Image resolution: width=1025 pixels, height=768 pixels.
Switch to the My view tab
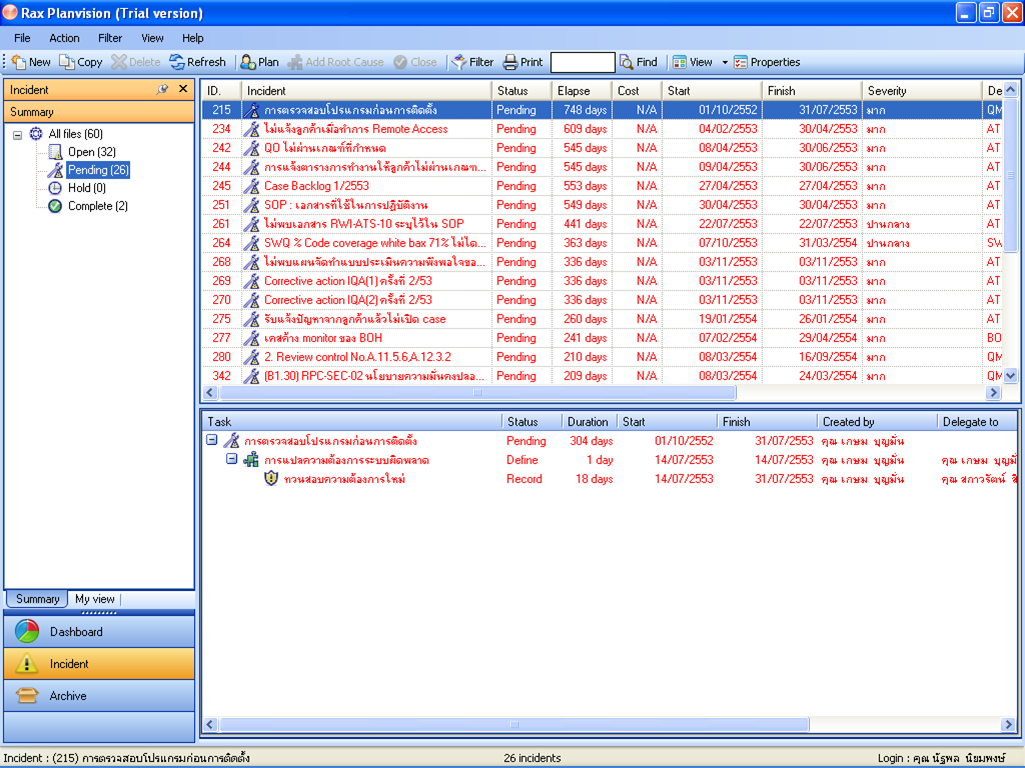tap(95, 599)
